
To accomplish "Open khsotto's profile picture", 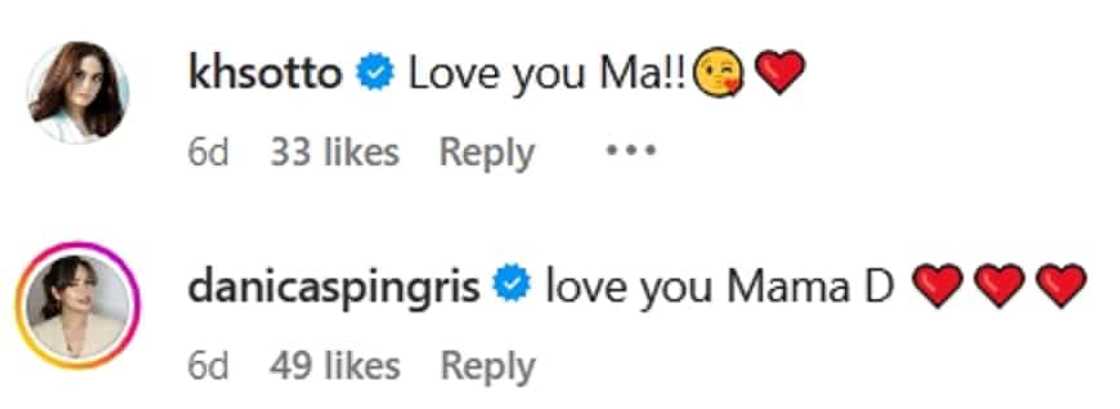I will click(77, 93).
